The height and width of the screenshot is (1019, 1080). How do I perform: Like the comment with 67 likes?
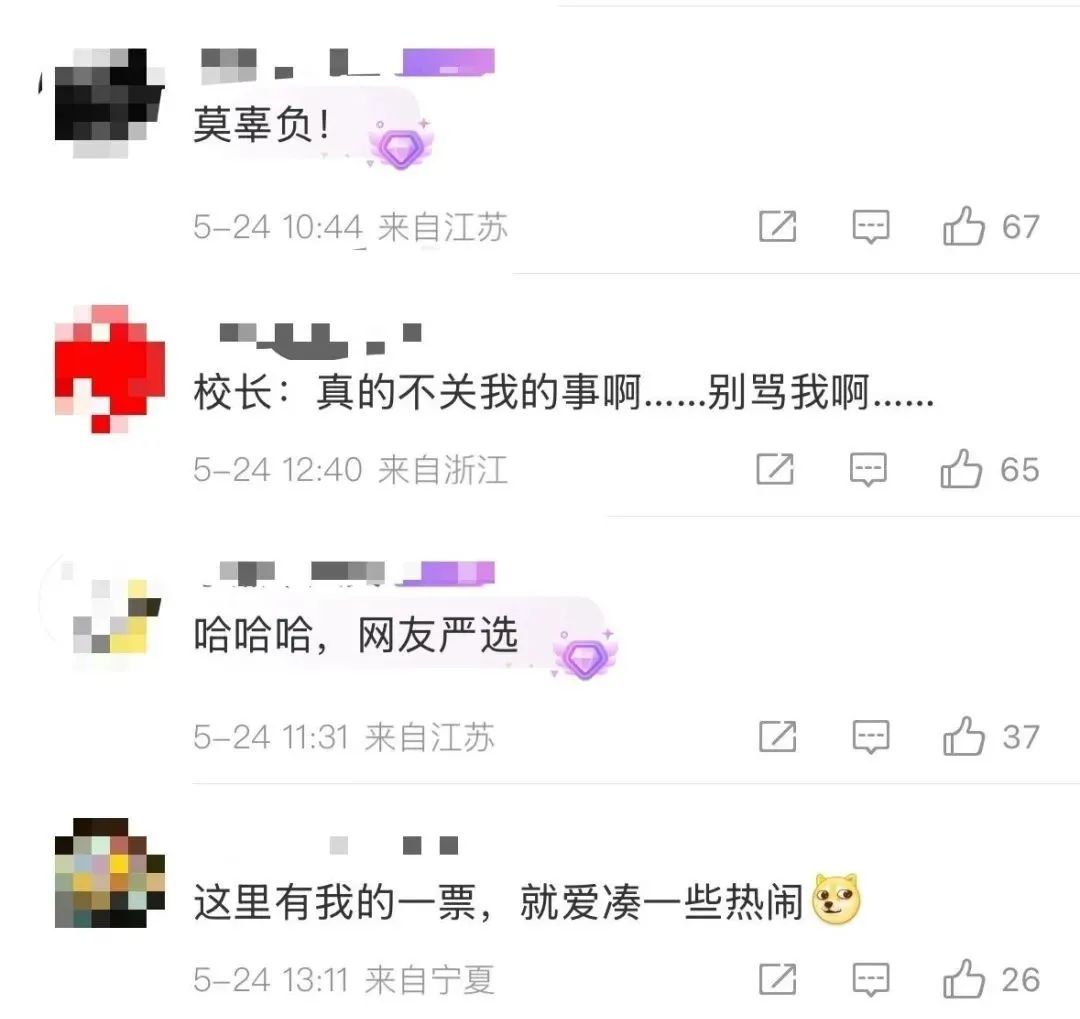click(x=964, y=227)
